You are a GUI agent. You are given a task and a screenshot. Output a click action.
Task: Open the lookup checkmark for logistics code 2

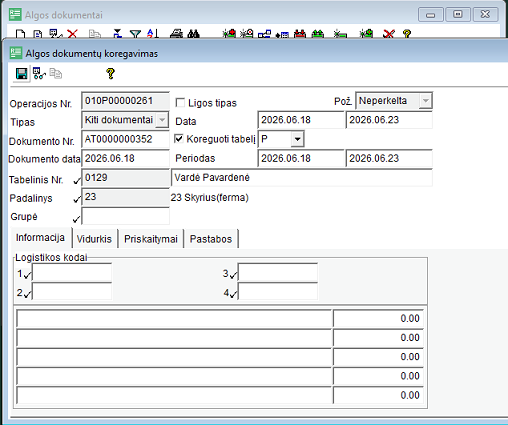(x=28, y=294)
